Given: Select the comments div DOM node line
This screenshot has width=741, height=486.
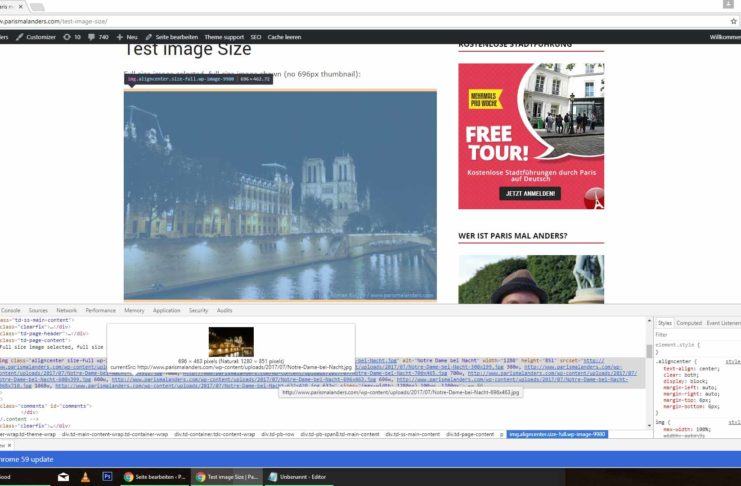Looking at the screenshot, I should 45,406.
